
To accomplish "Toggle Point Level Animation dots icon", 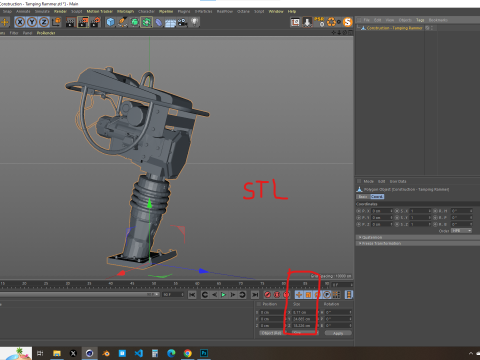I will coord(336,295).
